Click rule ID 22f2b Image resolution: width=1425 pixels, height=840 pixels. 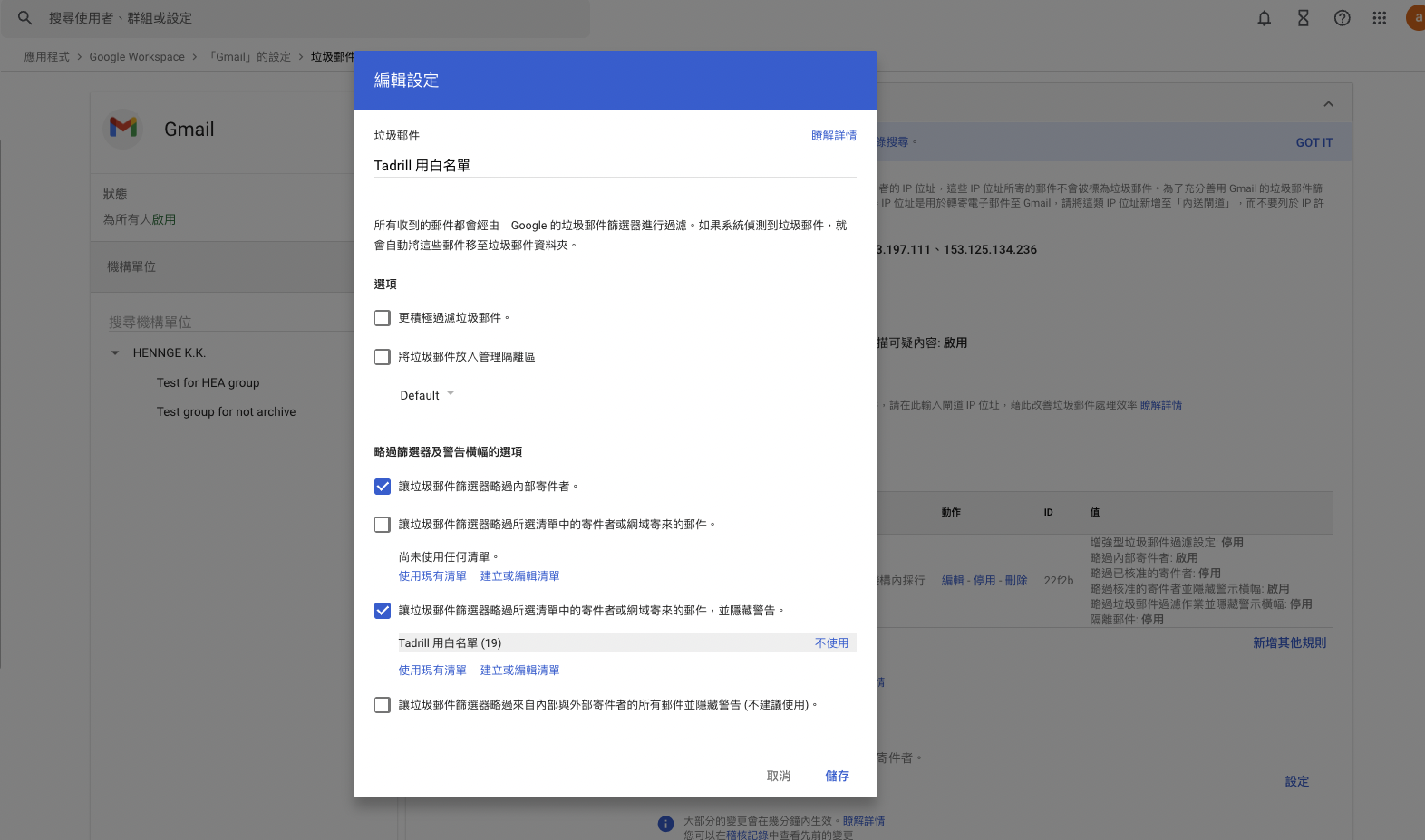tap(1058, 581)
